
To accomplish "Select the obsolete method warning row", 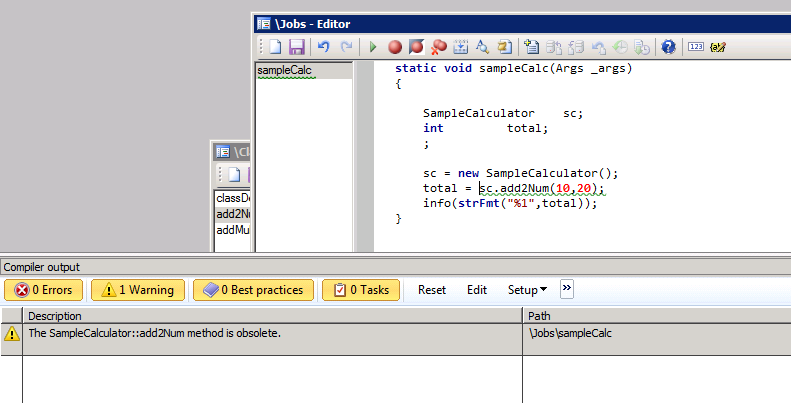I will coord(270,334).
